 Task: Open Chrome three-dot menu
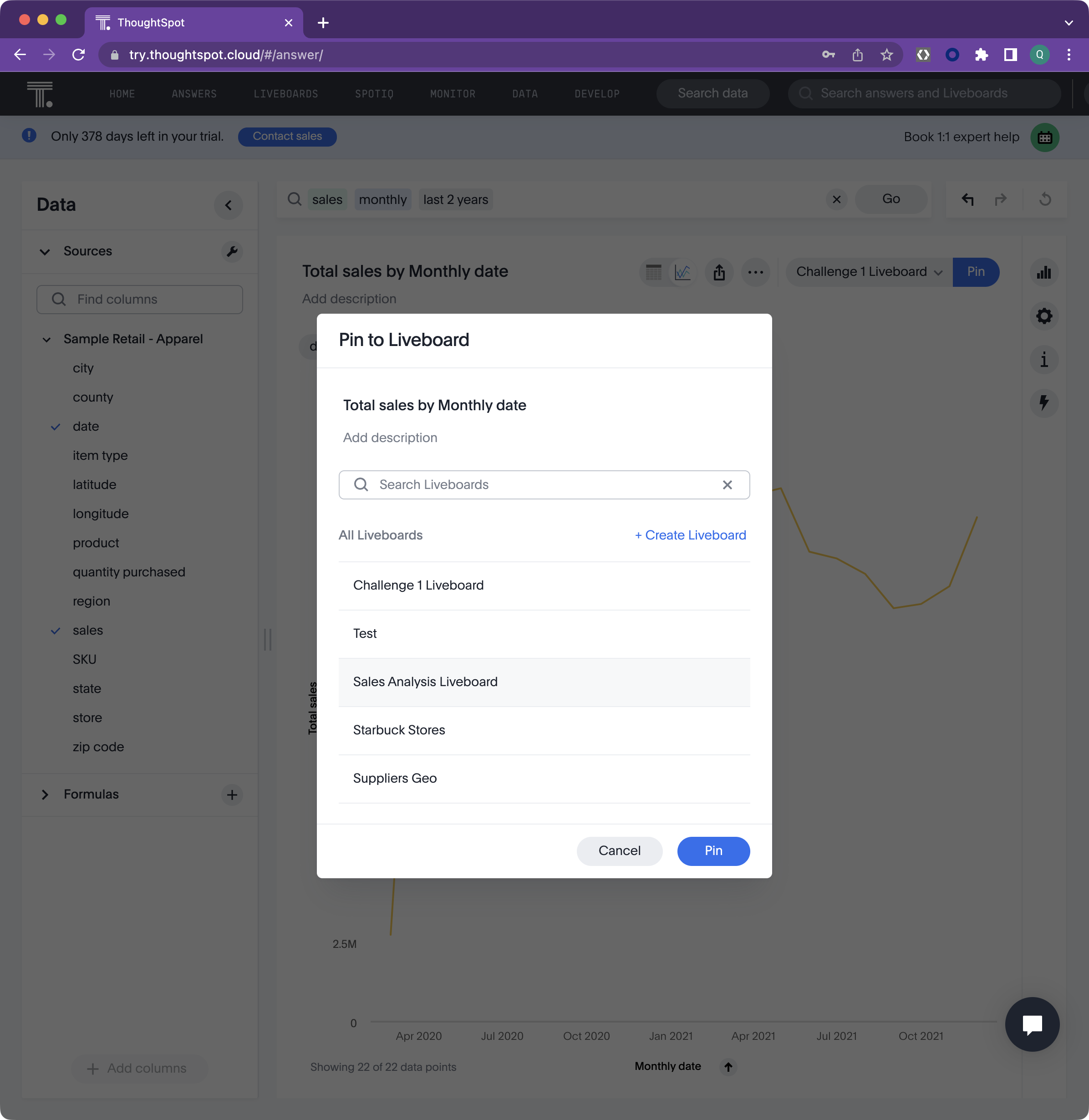1069,55
